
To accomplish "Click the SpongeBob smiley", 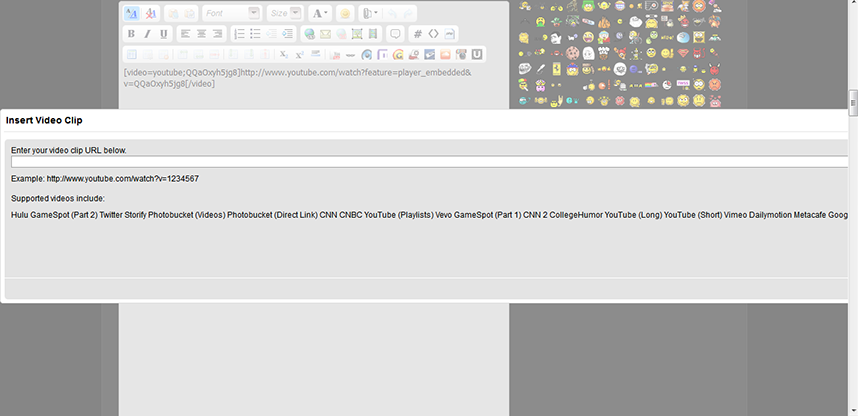I will tap(699, 37).
